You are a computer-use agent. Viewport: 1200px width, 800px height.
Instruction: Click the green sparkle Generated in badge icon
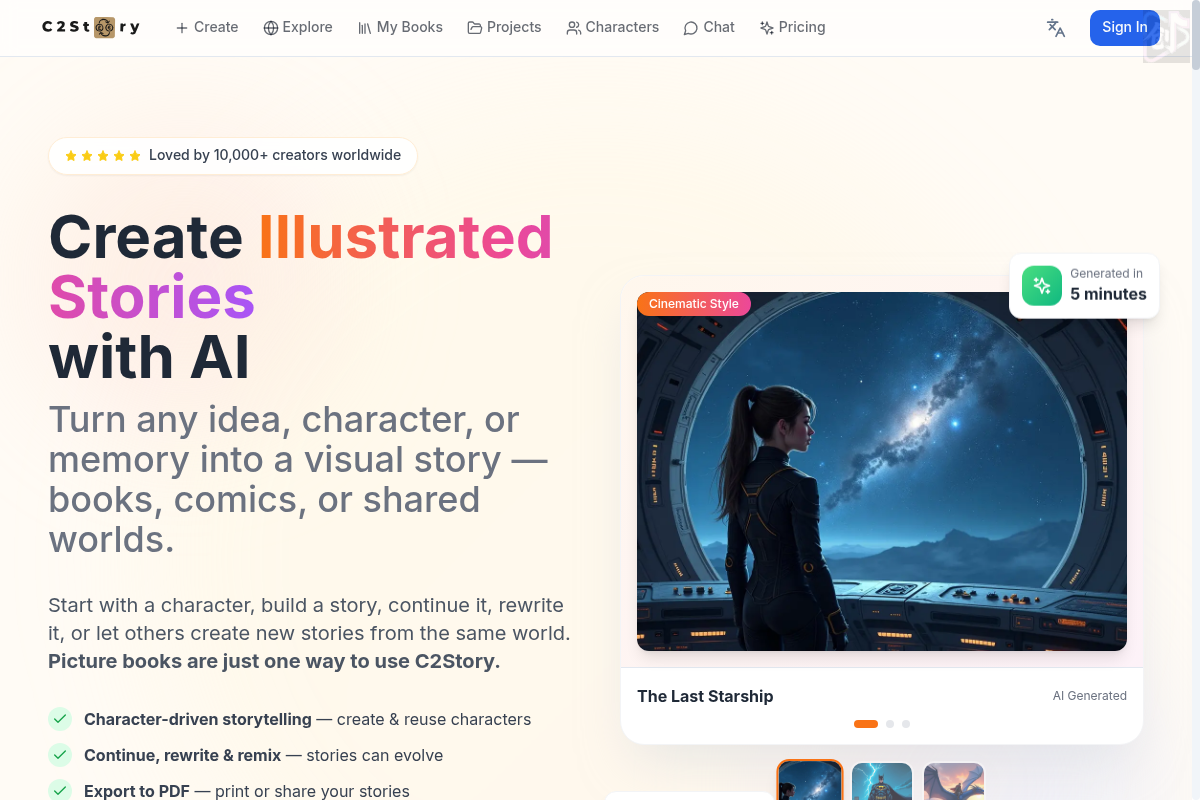(x=1042, y=285)
